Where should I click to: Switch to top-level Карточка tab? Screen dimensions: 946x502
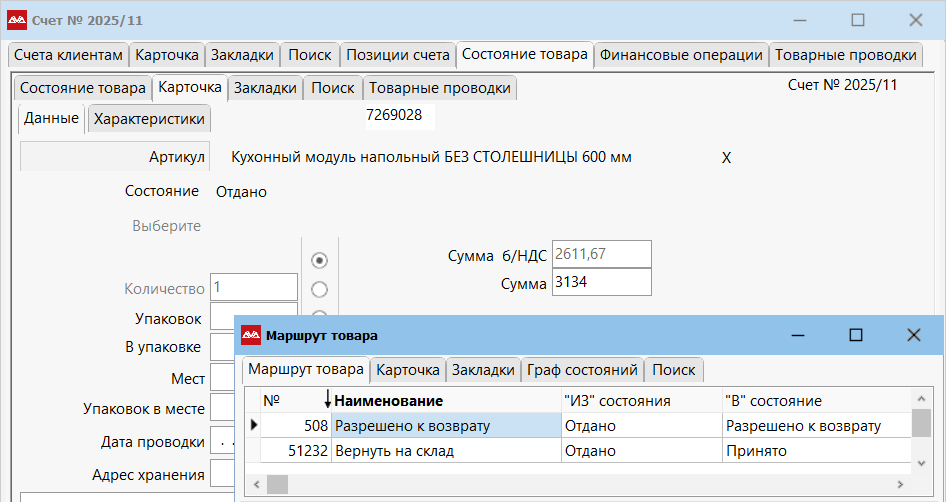coord(167,55)
